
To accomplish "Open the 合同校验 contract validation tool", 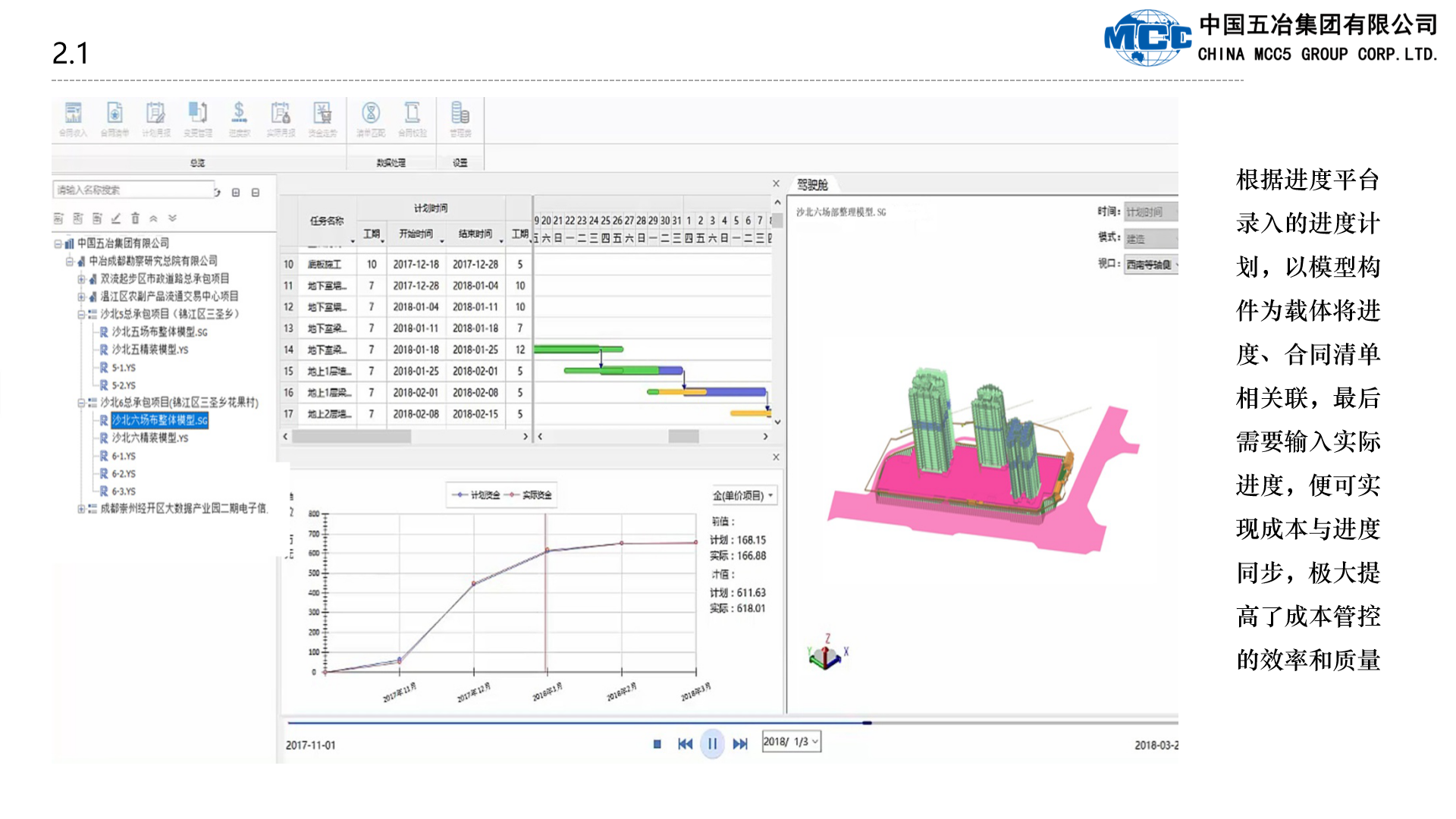I will tap(413, 119).
